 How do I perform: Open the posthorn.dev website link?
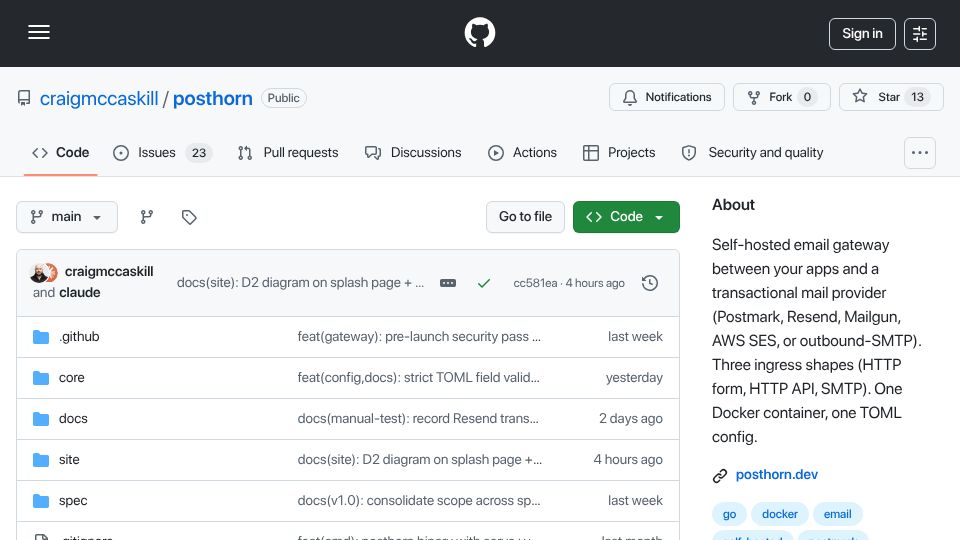pyautogui.click(x=776, y=474)
